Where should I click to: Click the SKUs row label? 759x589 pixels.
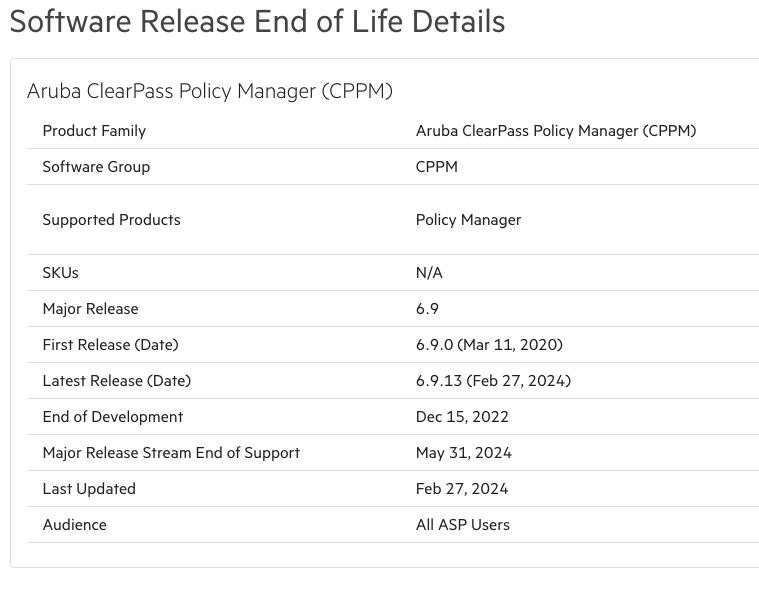(x=61, y=272)
